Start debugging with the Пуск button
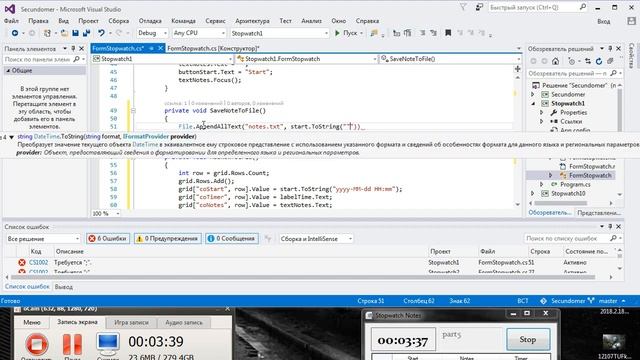Viewport: 640px width, 360px height. coord(346,33)
